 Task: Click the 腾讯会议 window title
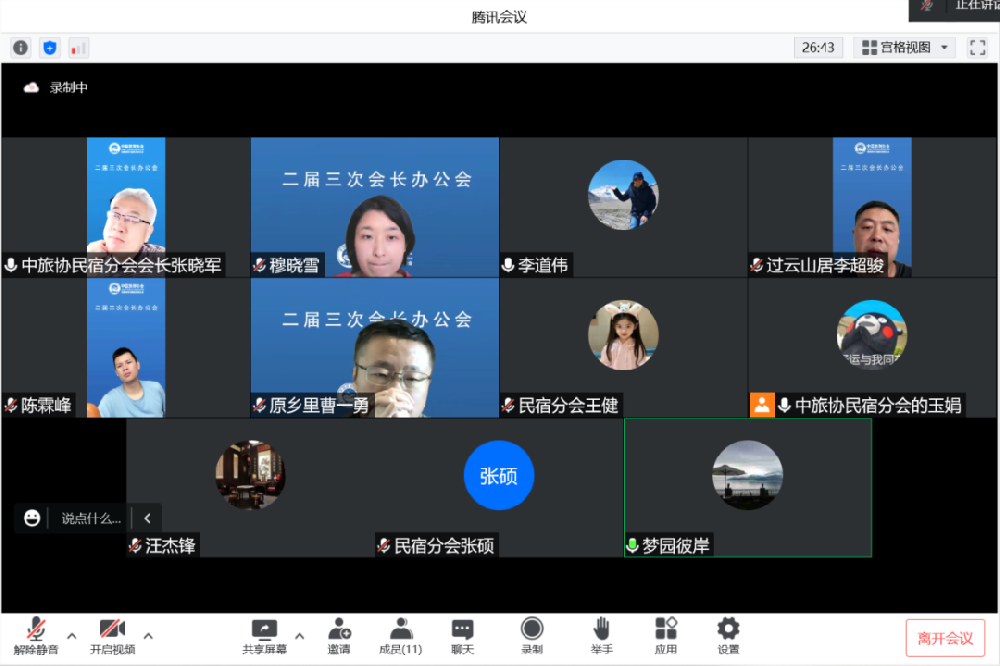[499, 17]
